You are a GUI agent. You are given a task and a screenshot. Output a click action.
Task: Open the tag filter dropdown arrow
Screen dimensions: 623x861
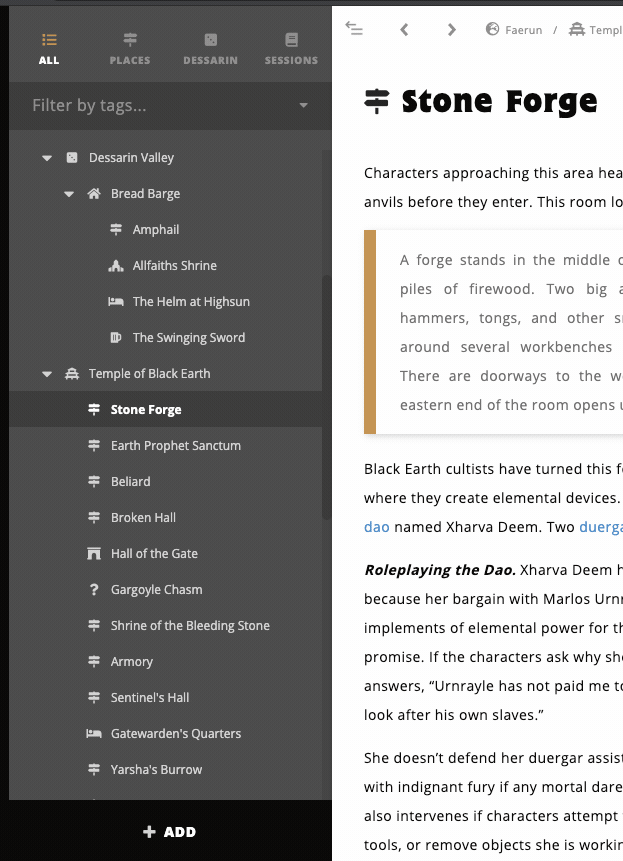pos(303,105)
